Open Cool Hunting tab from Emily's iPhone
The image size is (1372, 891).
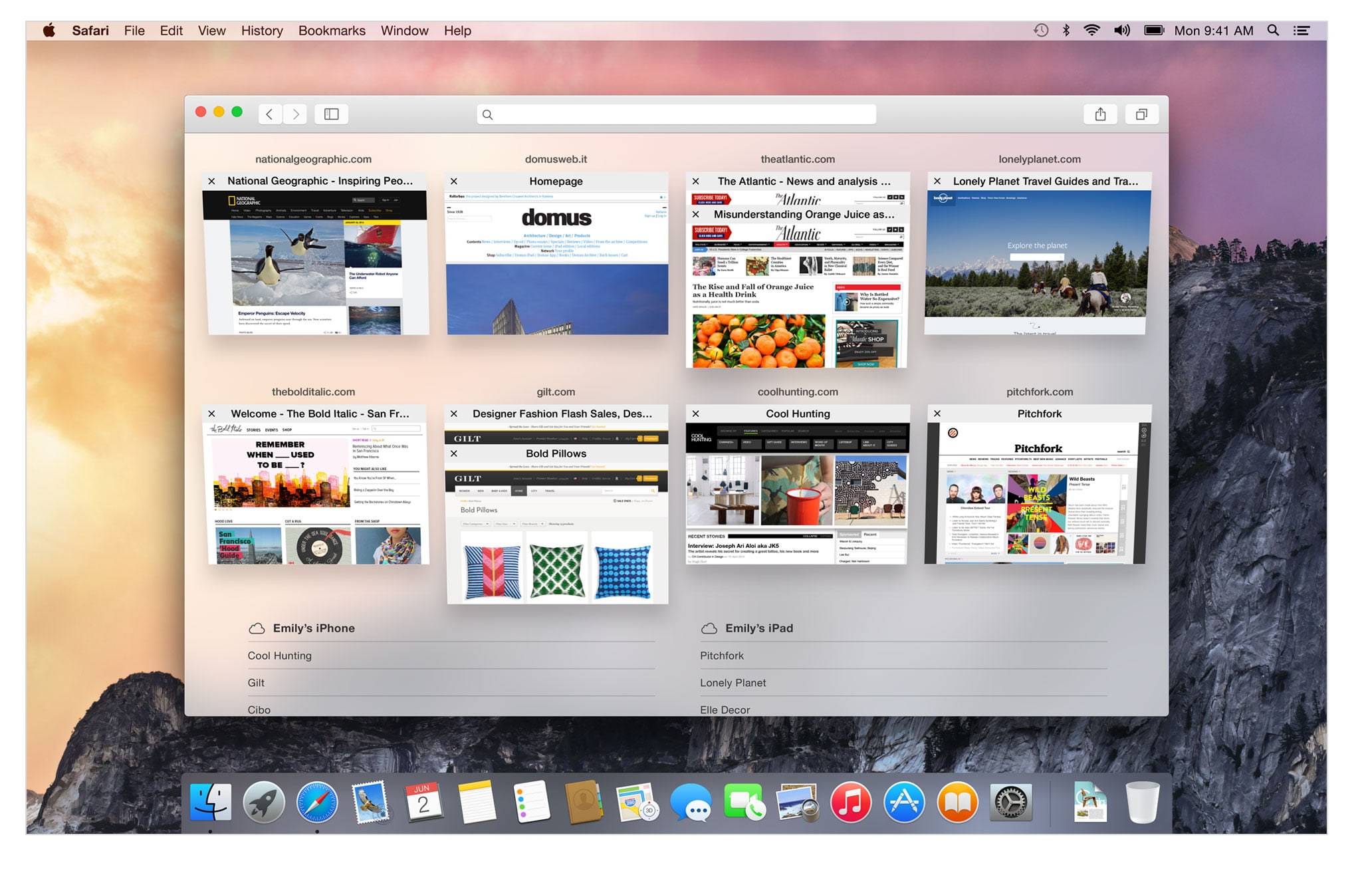(279, 654)
